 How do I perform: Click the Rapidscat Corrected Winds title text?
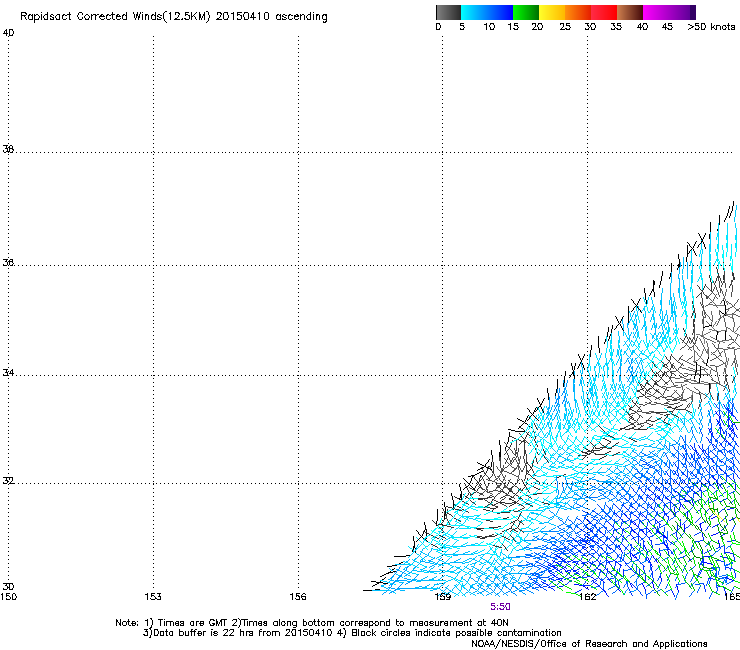coord(174,17)
